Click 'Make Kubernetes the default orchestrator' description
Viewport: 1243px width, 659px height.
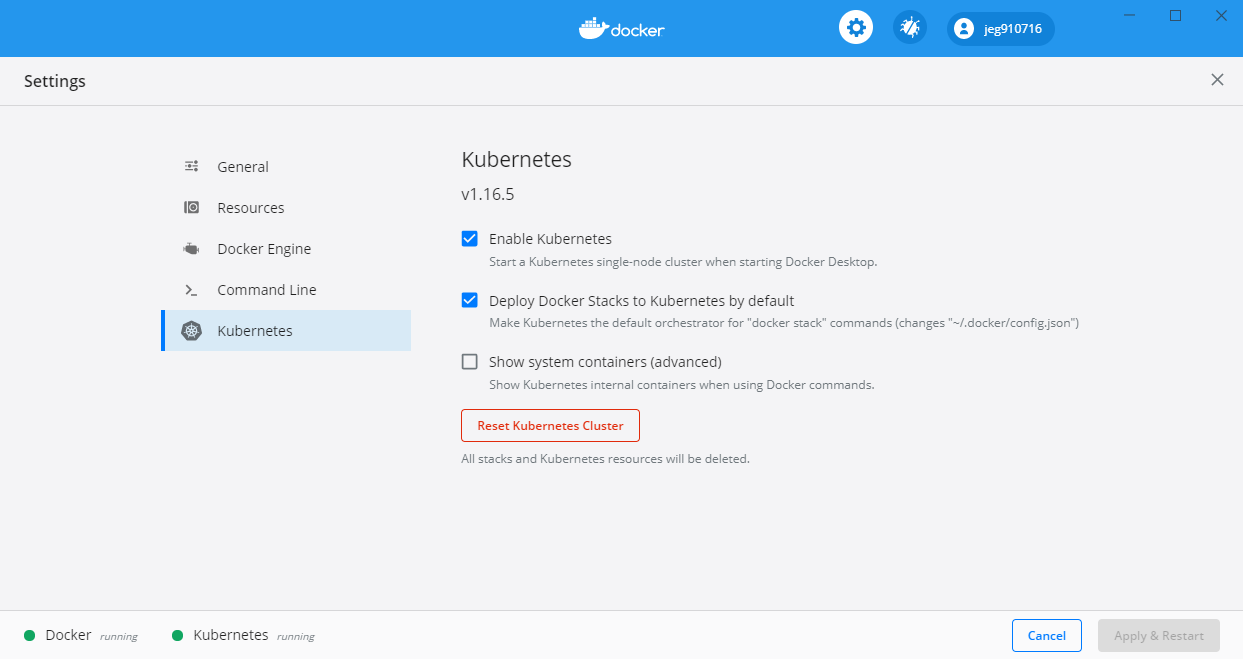click(784, 323)
